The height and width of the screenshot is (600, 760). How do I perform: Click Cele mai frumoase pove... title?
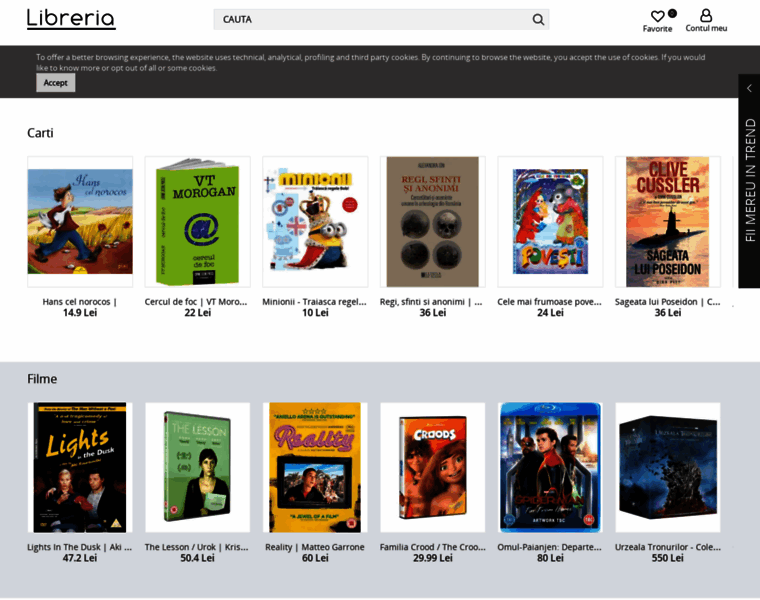coord(549,301)
